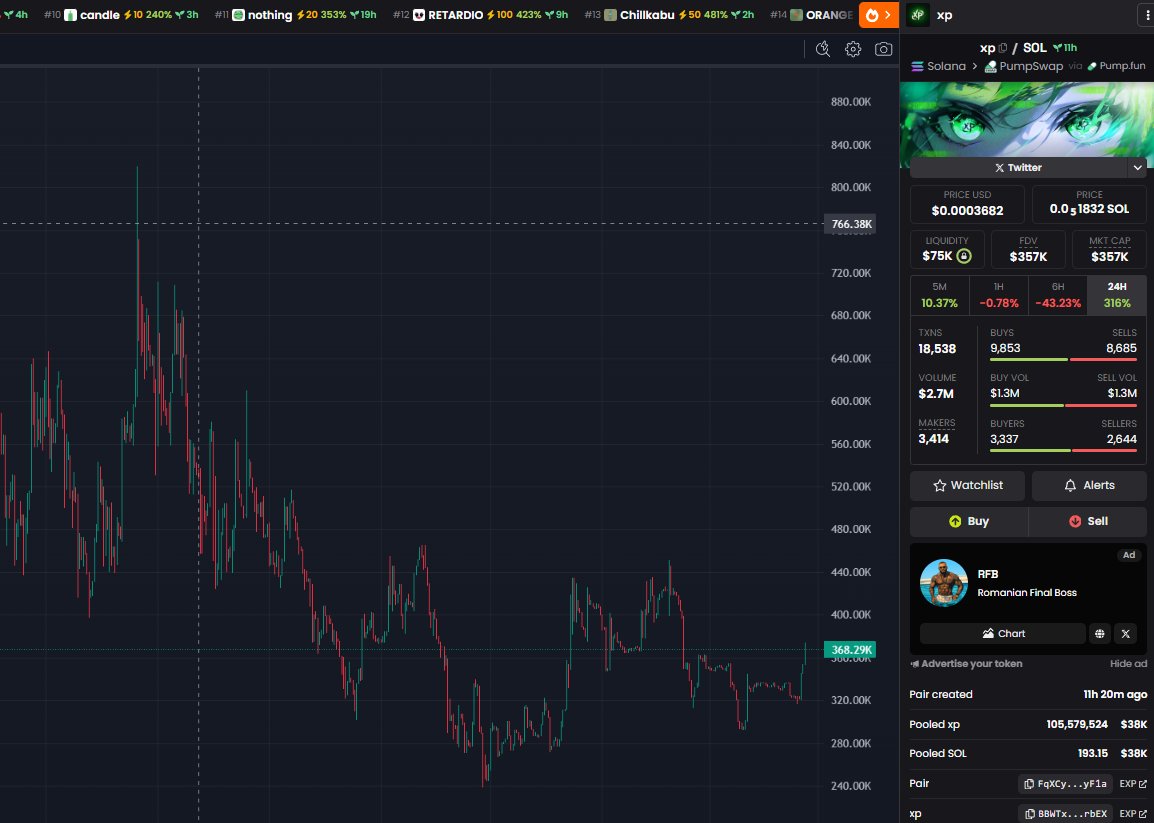Open the token's Twitter link
Viewport: 1154px width, 823px height.
click(x=1018, y=168)
